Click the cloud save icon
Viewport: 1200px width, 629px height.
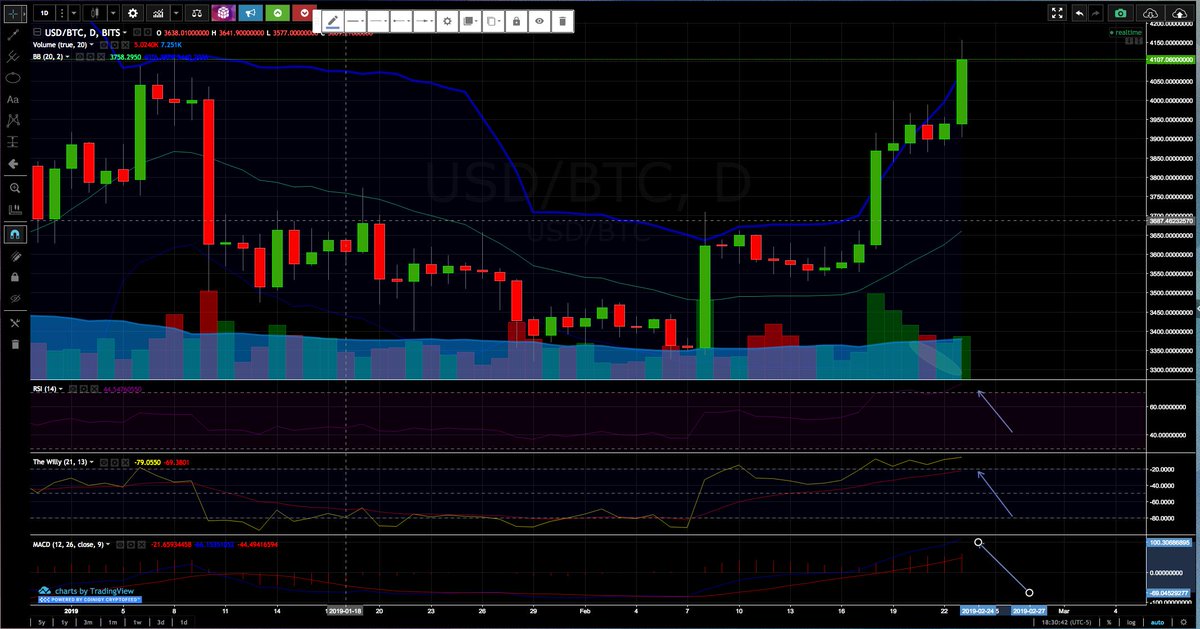pos(1179,13)
